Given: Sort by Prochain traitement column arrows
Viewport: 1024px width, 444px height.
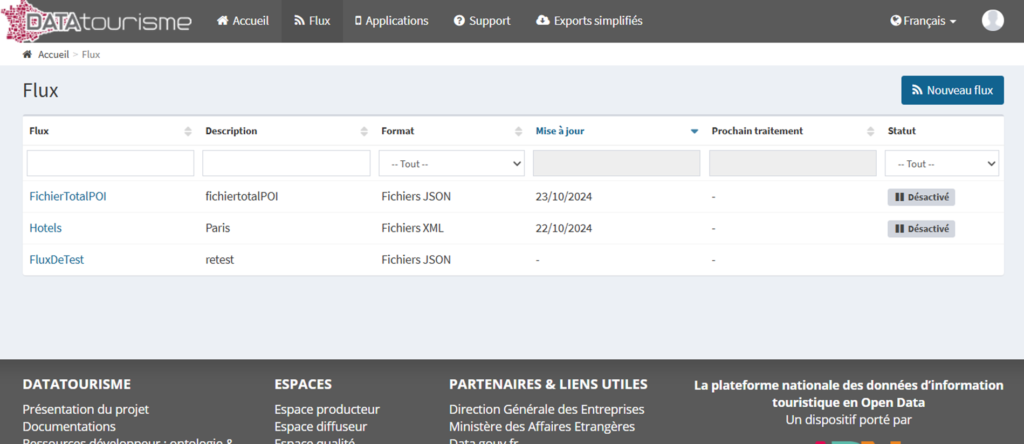Looking at the screenshot, I should click(x=870, y=131).
